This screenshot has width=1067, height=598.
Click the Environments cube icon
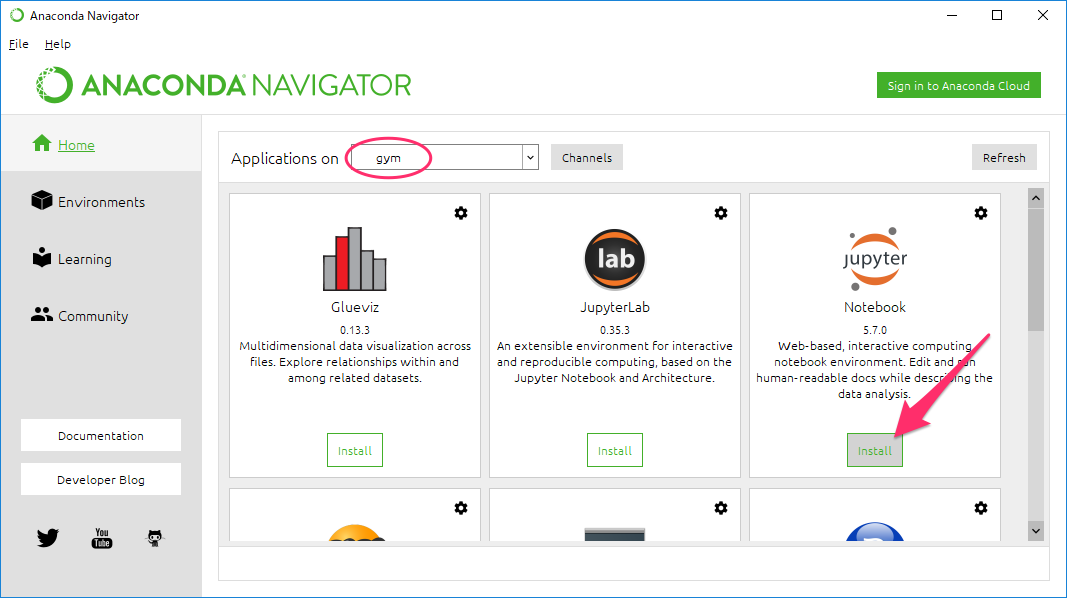pos(42,201)
